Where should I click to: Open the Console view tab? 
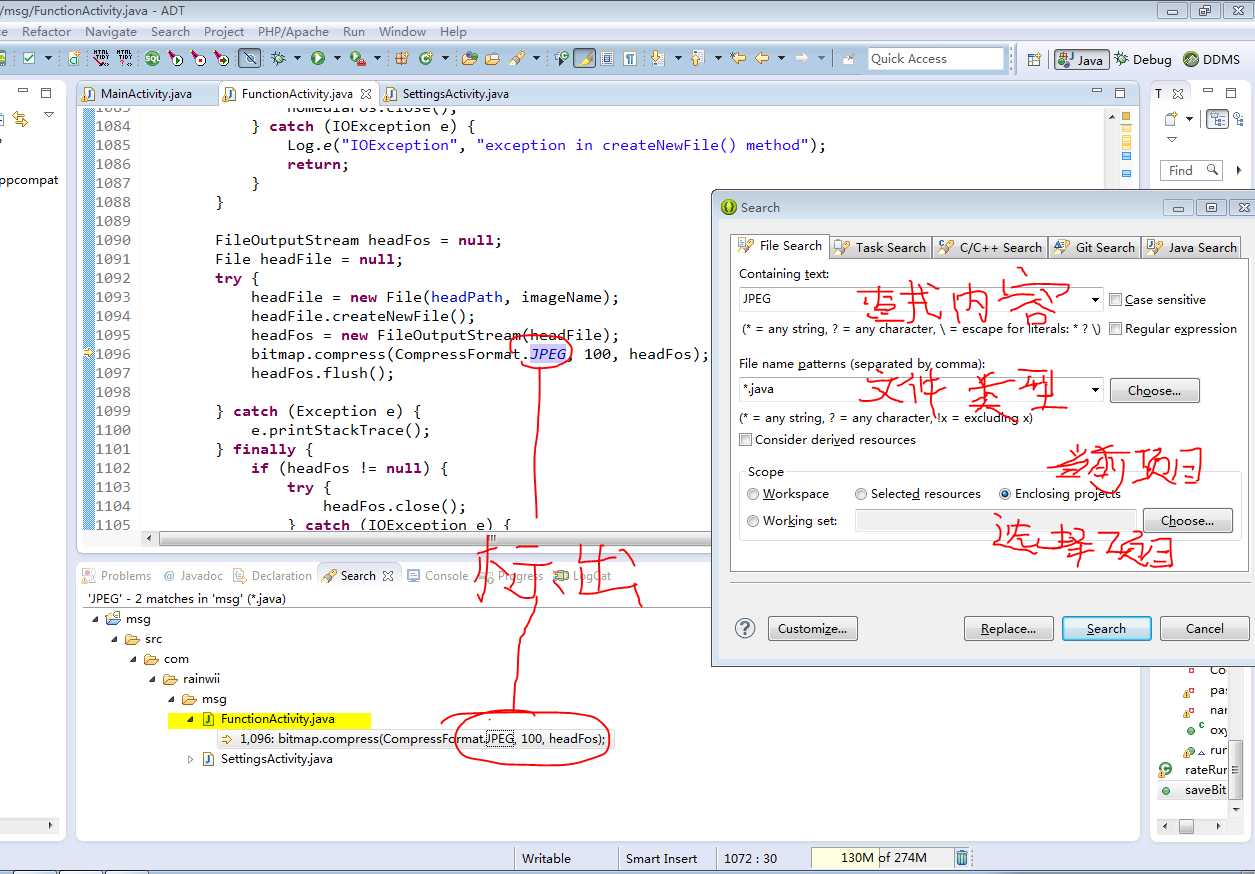437,575
